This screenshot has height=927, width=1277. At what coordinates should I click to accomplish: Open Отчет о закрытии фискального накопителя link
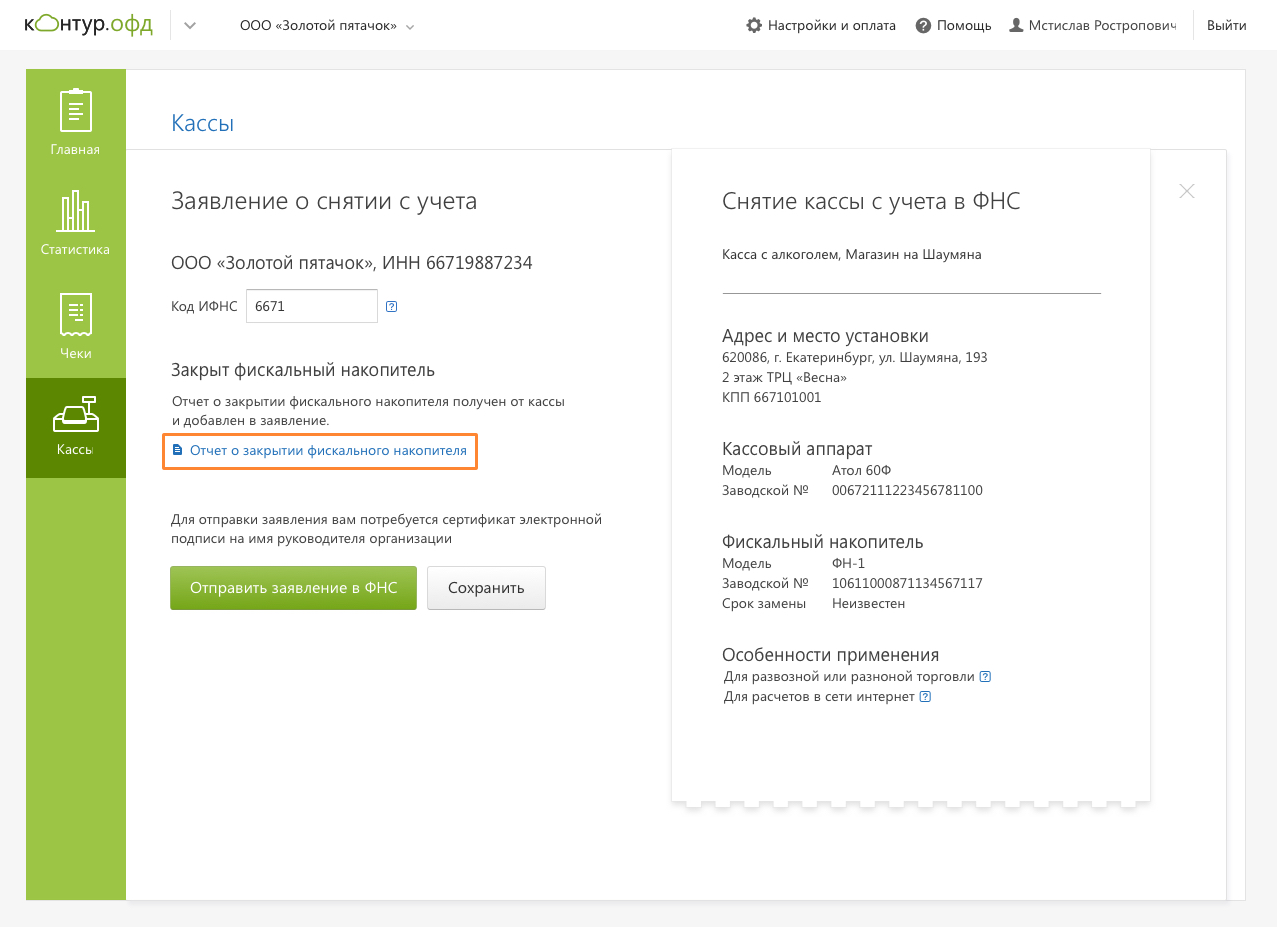pos(328,451)
